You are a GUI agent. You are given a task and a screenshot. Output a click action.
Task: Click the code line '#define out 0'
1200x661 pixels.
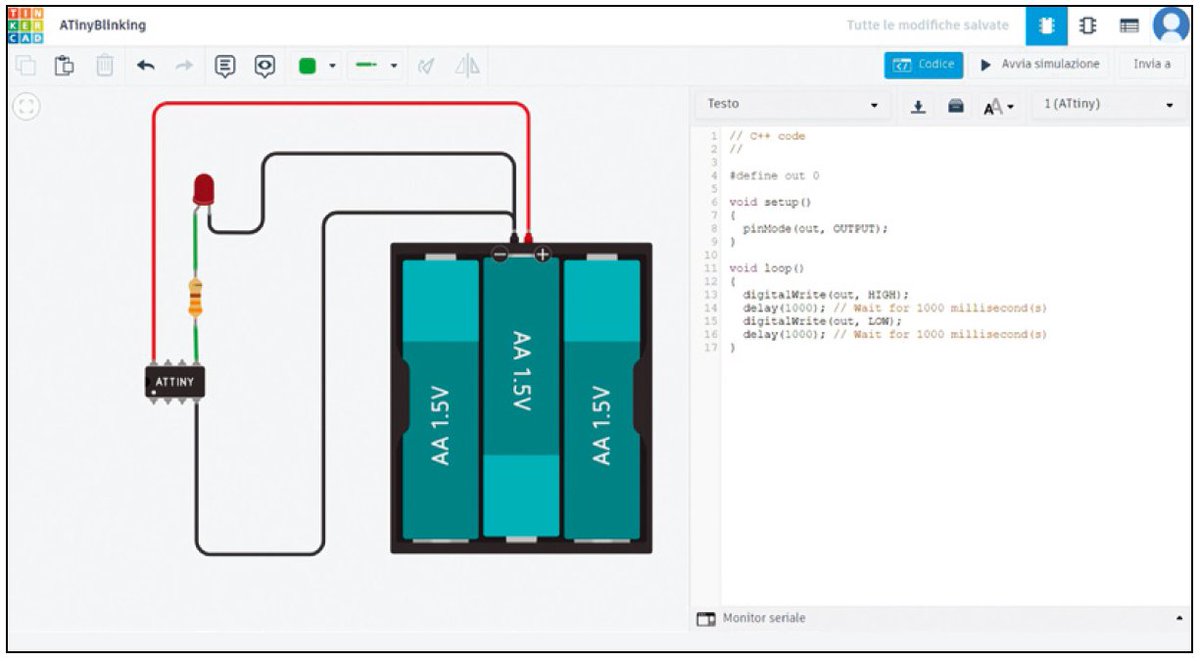click(x=774, y=176)
